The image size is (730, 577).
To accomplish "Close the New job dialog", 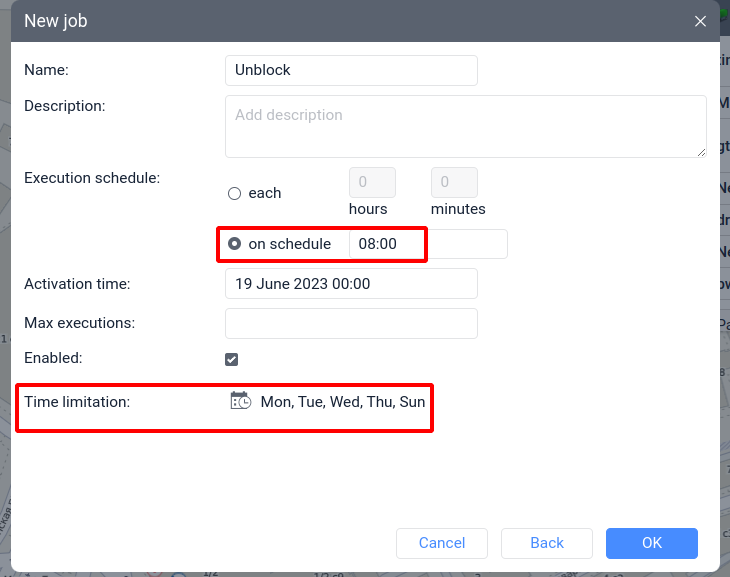I will pos(700,21).
